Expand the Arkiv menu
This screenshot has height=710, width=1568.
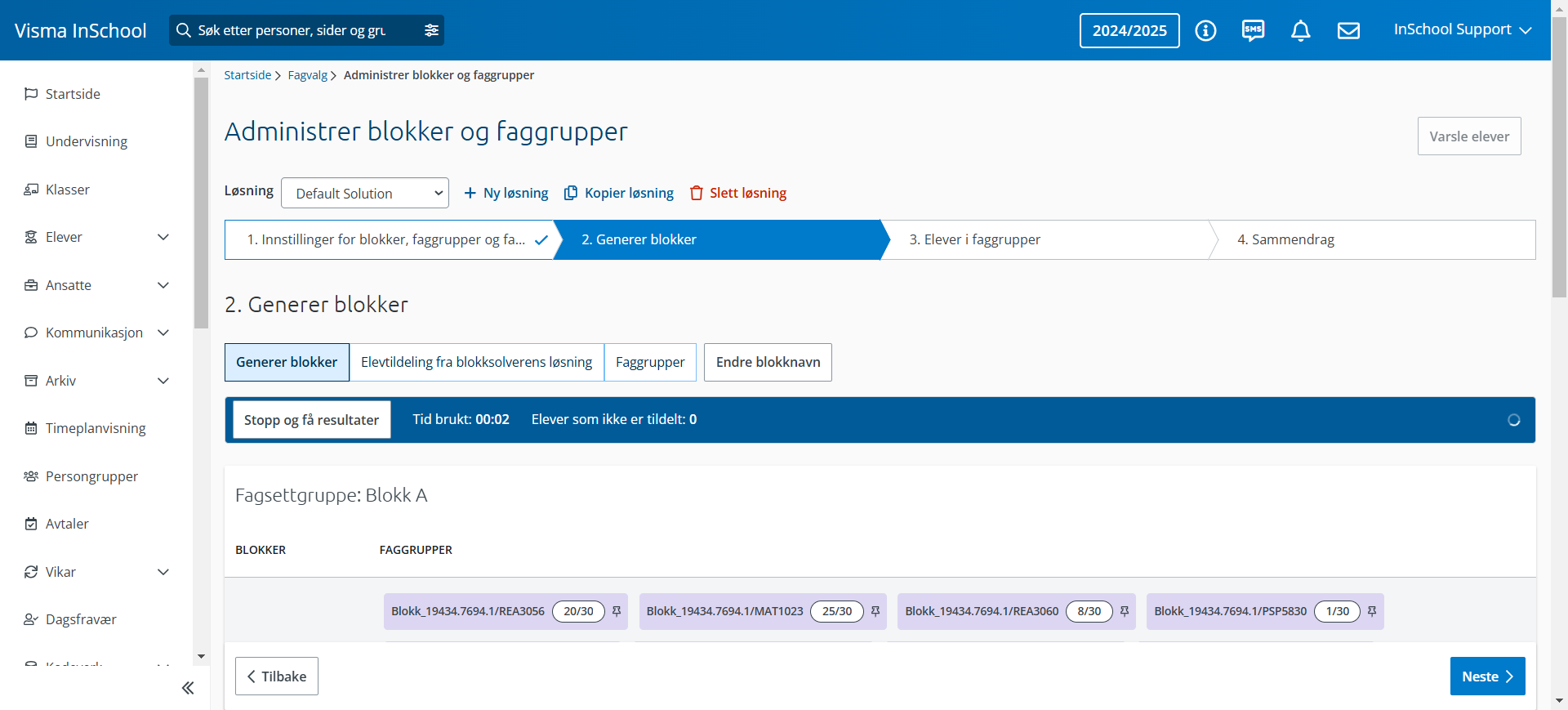(x=163, y=381)
